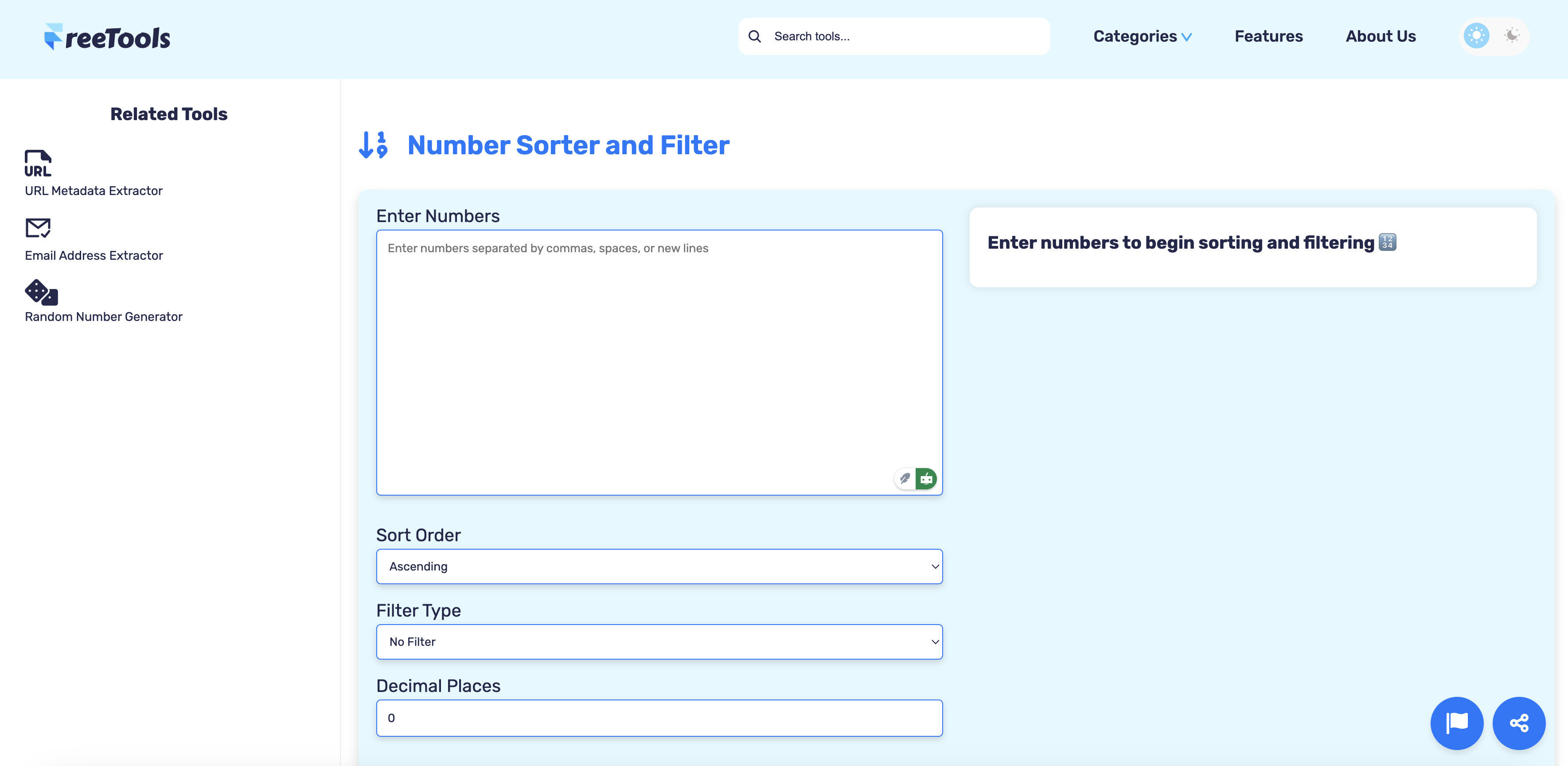Image resolution: width=1568 pixels, height=766 pixels.
Task: Click the FreeTools logo
Action: pos(107,36)
